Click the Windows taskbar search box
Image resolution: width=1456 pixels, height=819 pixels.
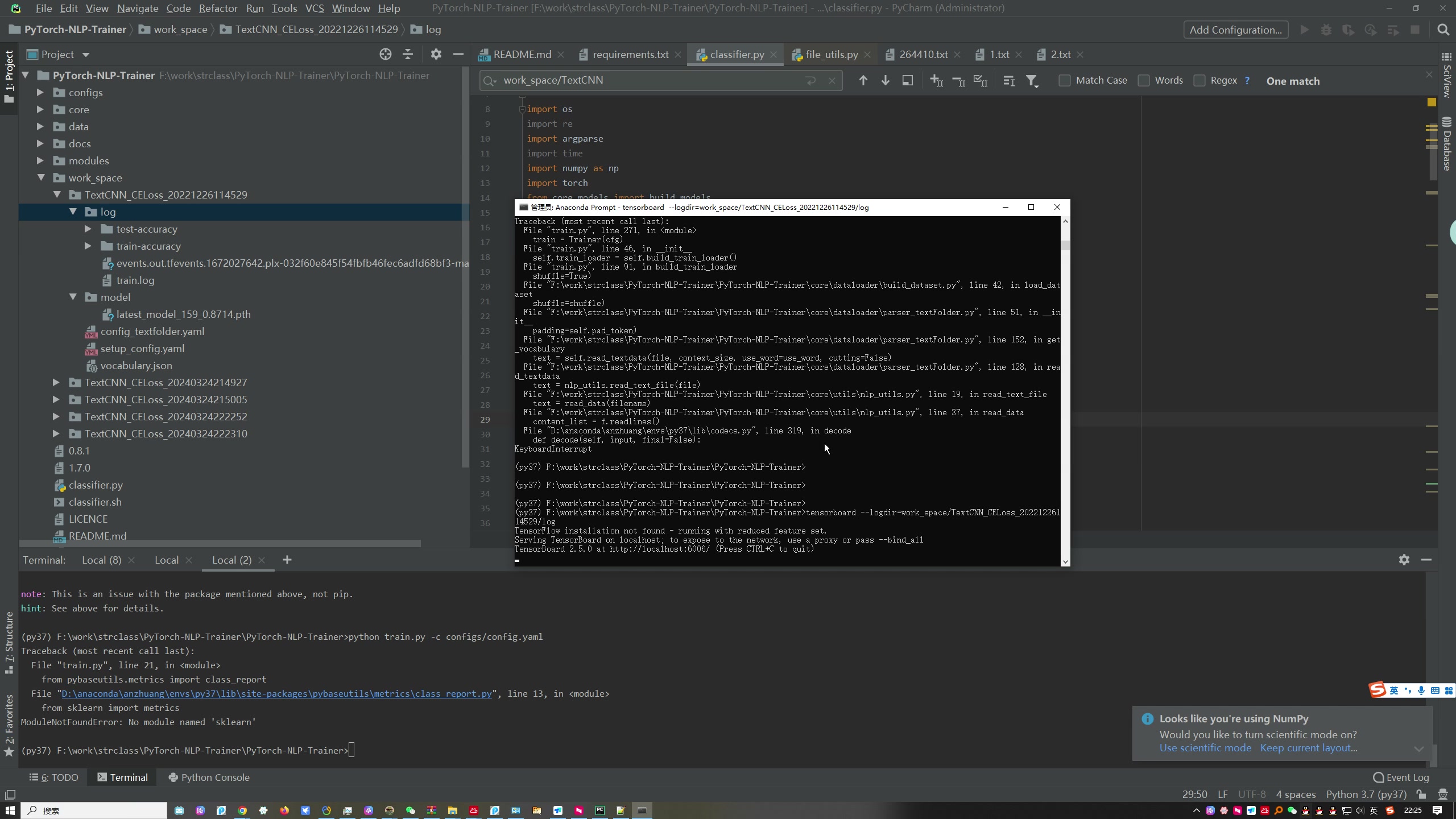[x=94, y=810]
